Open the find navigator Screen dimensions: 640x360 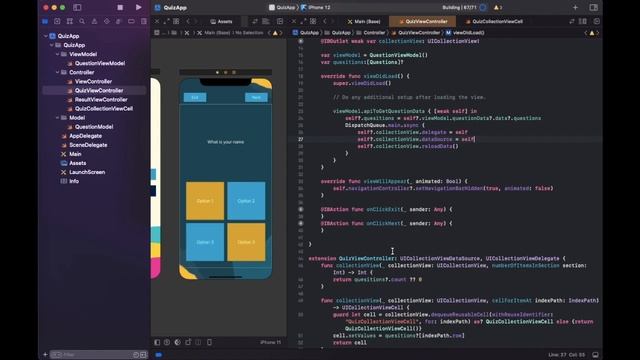pos(82,21)
